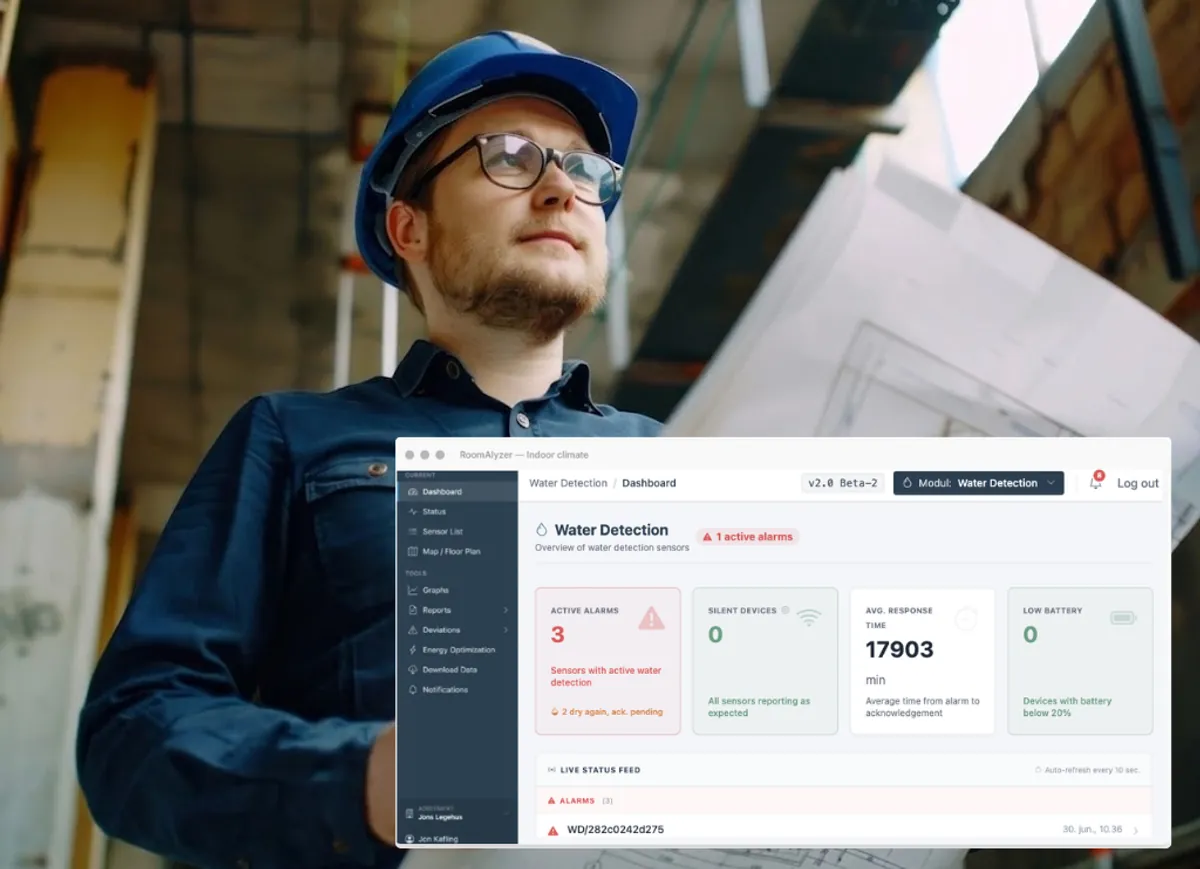Screen dimensions: 1200x869
Task: Click the water drop icon beside Water Detection title
Action: click(542, 530)
